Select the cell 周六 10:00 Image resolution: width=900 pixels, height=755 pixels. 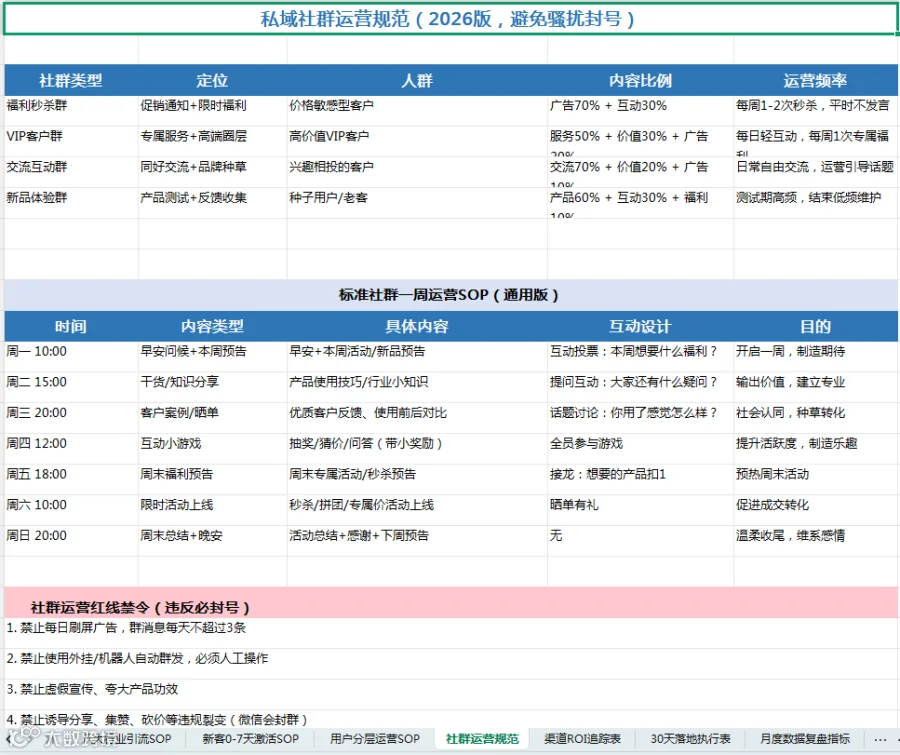coord(71,510)
